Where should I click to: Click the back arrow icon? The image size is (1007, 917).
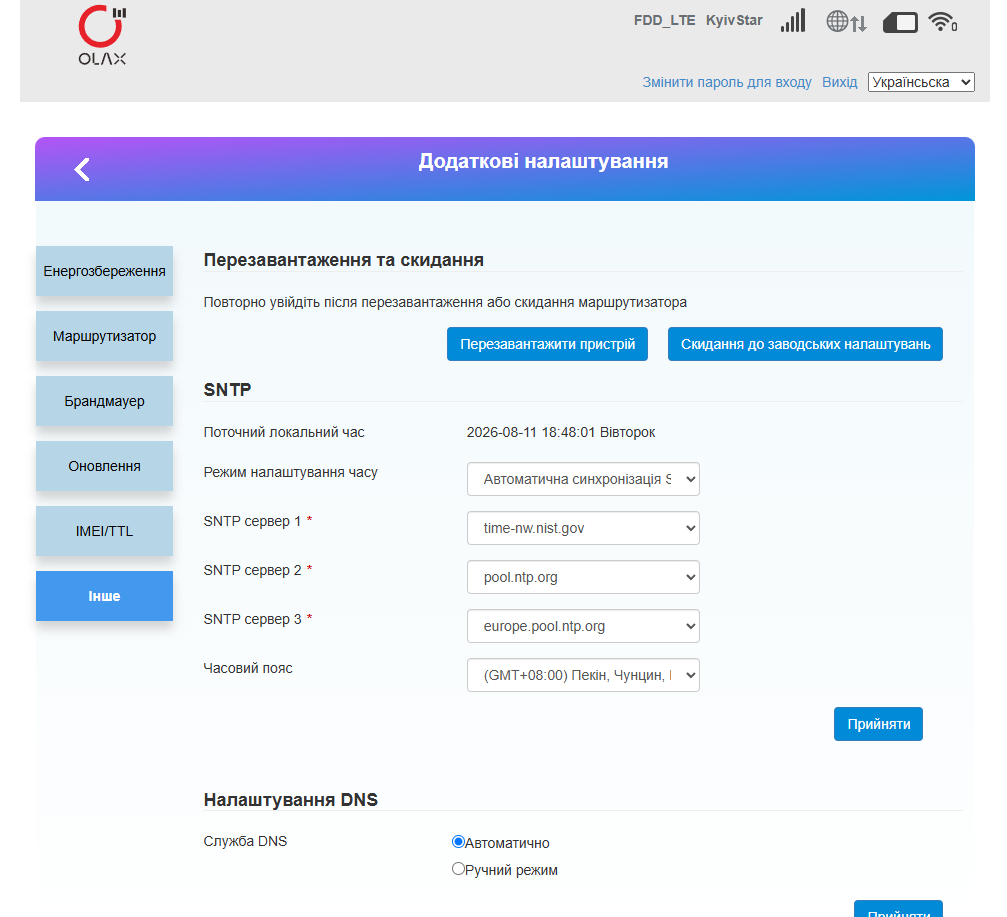[82, 170]
